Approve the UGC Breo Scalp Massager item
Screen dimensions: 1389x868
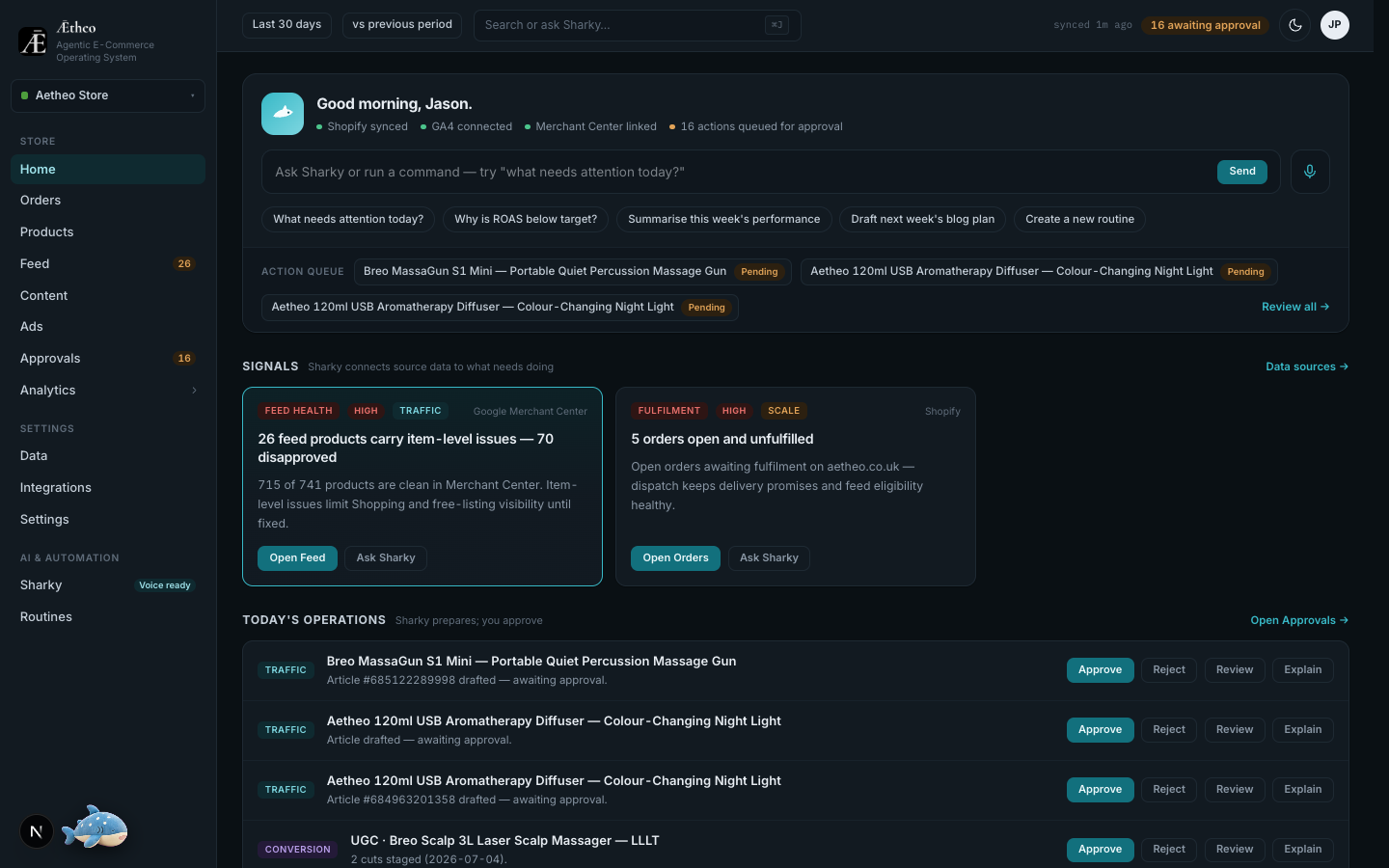tap(1100, 850)
